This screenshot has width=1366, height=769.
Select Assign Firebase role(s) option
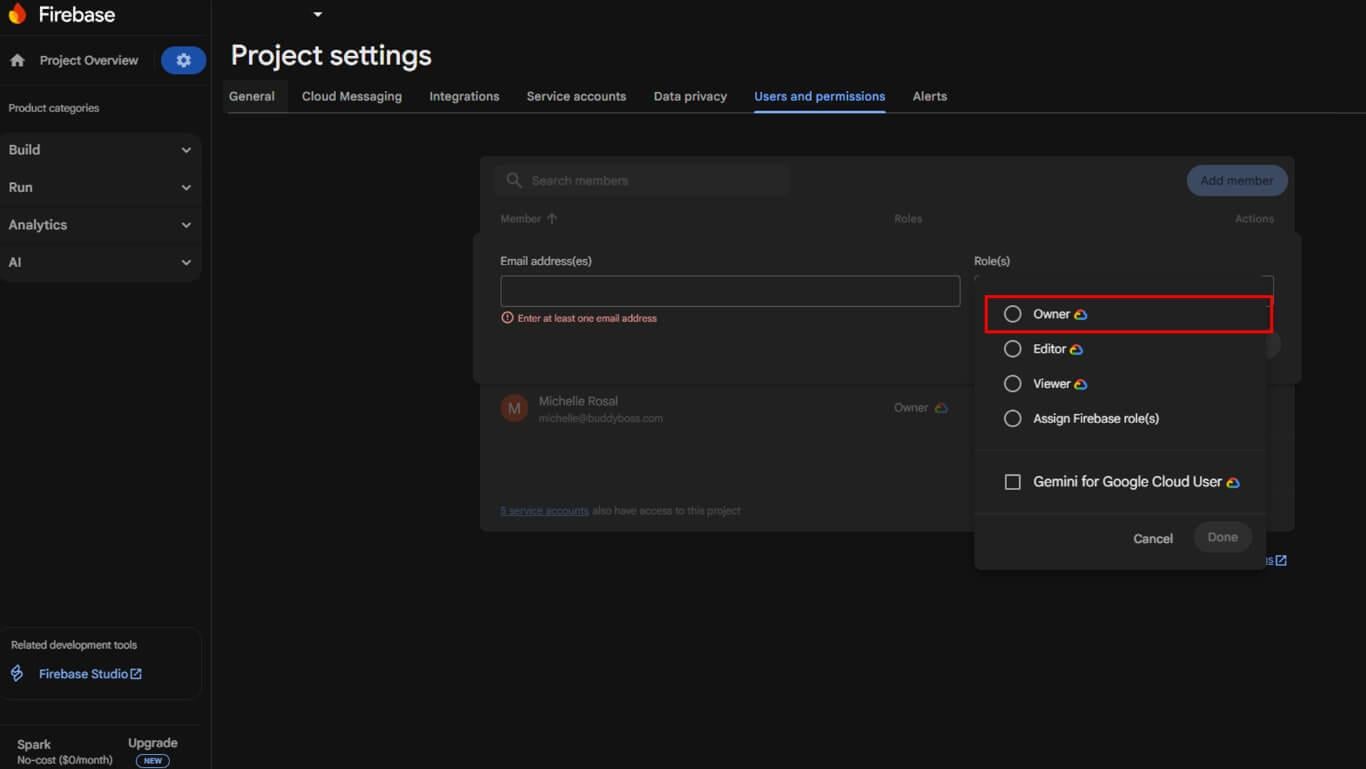1012,419
